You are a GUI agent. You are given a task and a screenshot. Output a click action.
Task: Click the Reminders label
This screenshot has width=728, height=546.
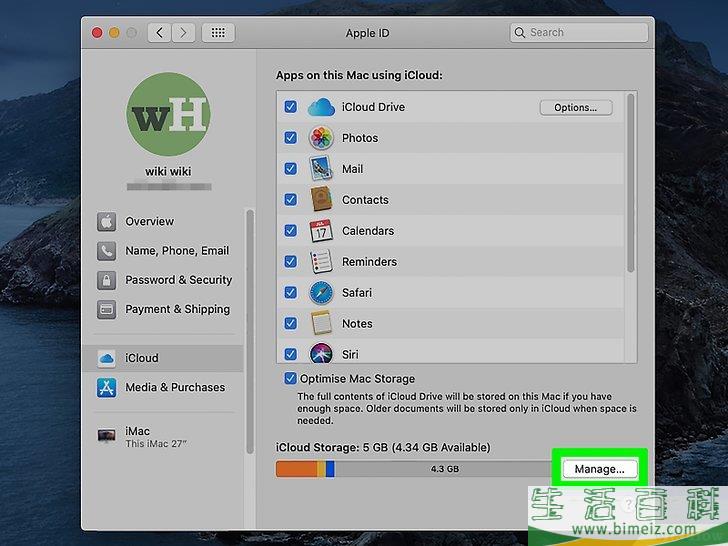369,262
